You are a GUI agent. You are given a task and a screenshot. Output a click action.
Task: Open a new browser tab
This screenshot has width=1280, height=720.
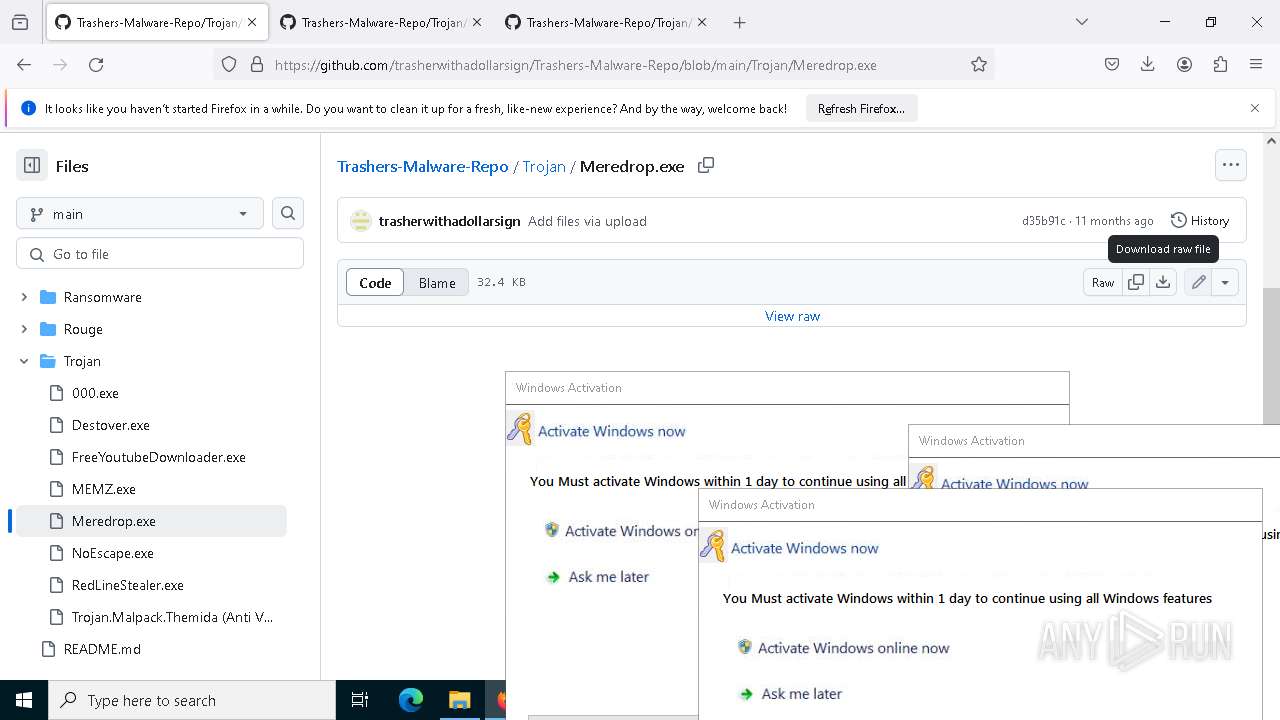point(739,22)
